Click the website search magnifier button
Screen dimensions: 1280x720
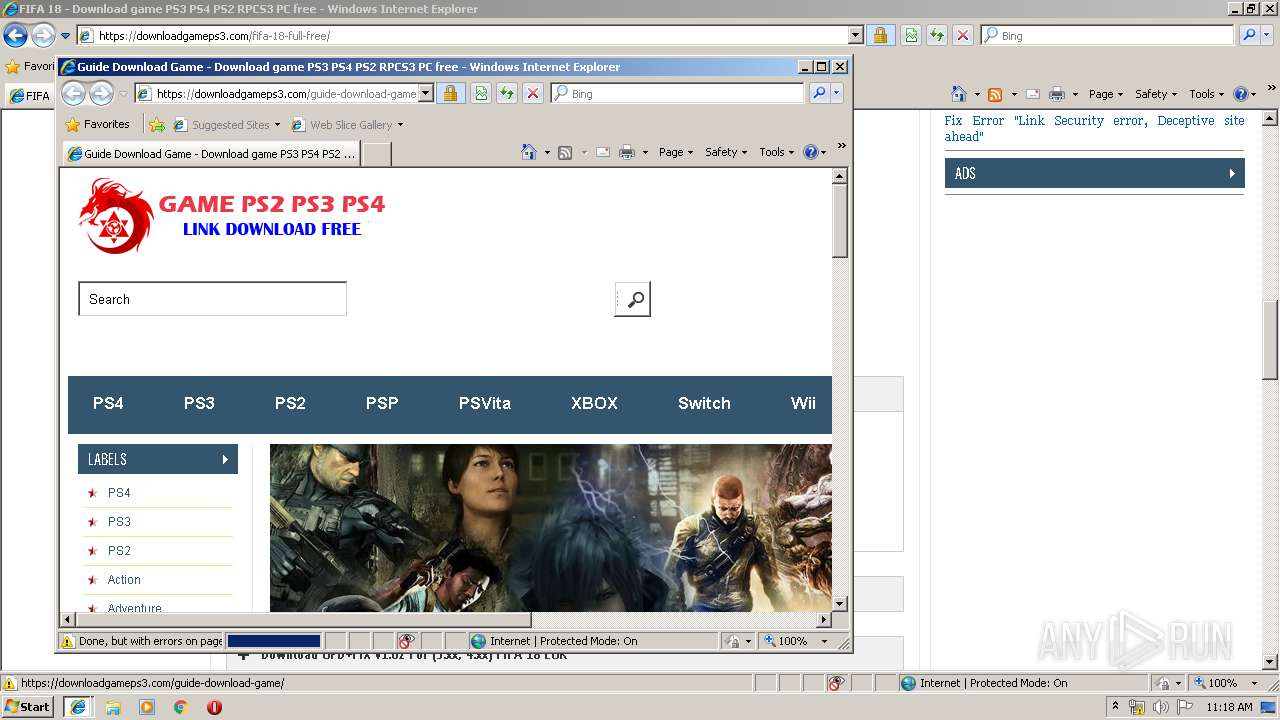(632, 299)
